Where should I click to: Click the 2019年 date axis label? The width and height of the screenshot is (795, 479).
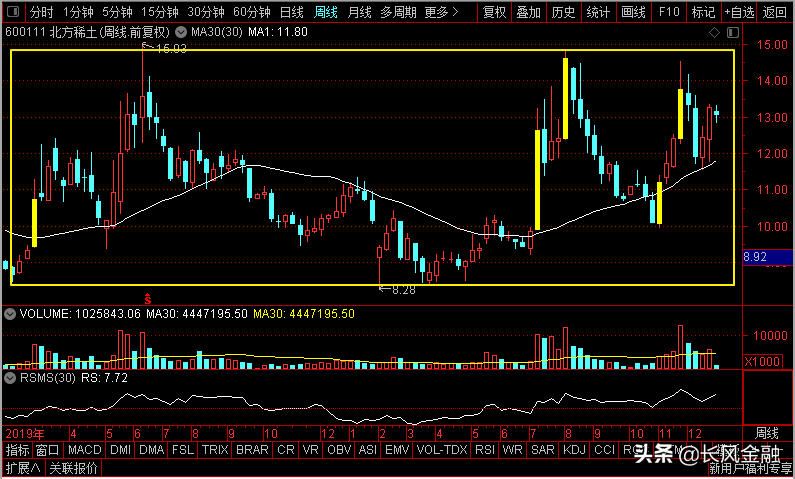click(25, 434)
